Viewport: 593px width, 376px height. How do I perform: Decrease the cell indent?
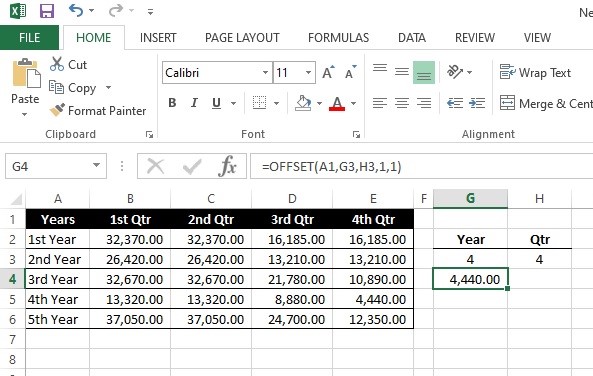pos(455,103)
